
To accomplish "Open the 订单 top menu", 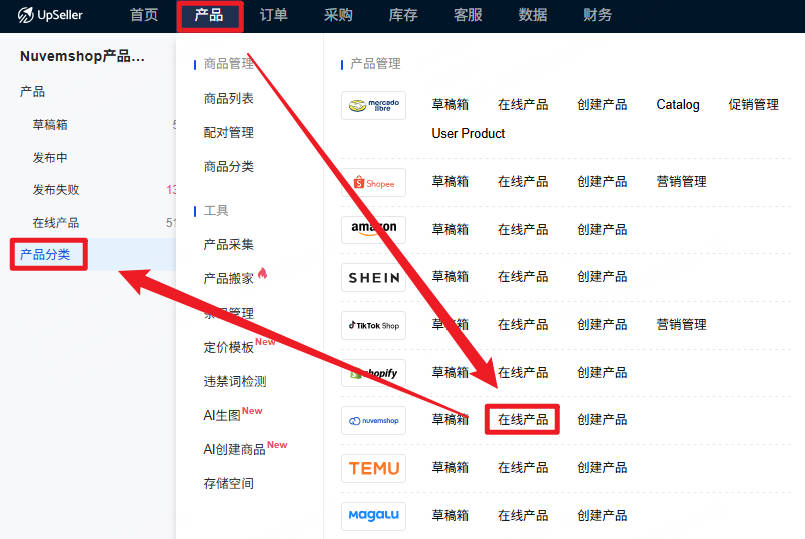I will tap(273, 15).
